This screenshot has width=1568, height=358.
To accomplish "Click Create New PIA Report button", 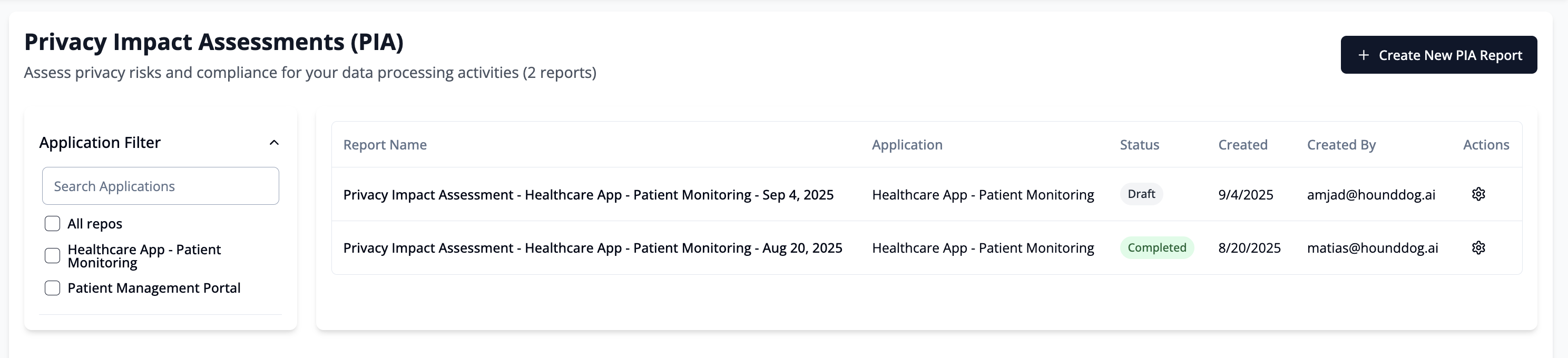I will point(1438,55).
